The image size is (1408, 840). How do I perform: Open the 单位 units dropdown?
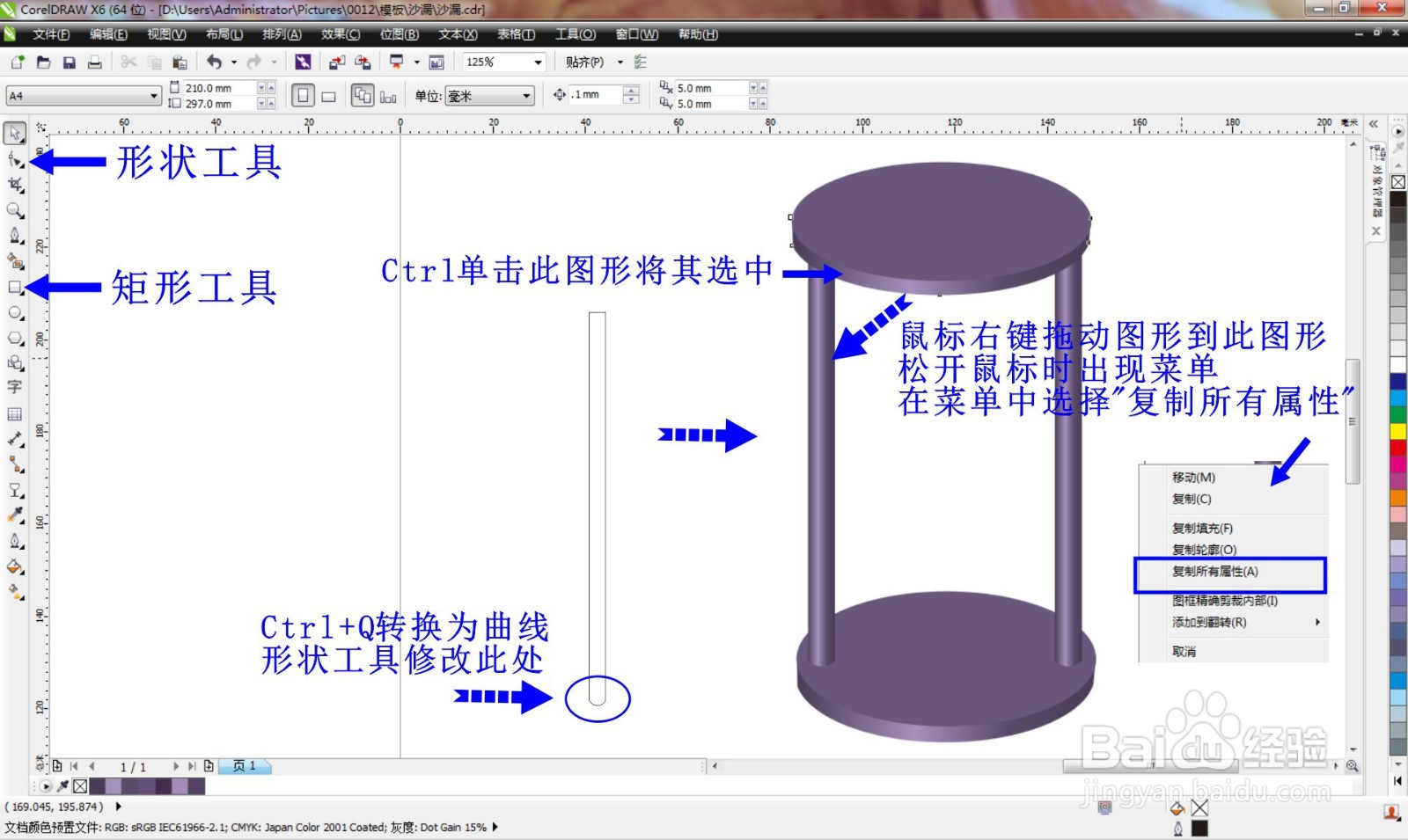pos(526,95)
